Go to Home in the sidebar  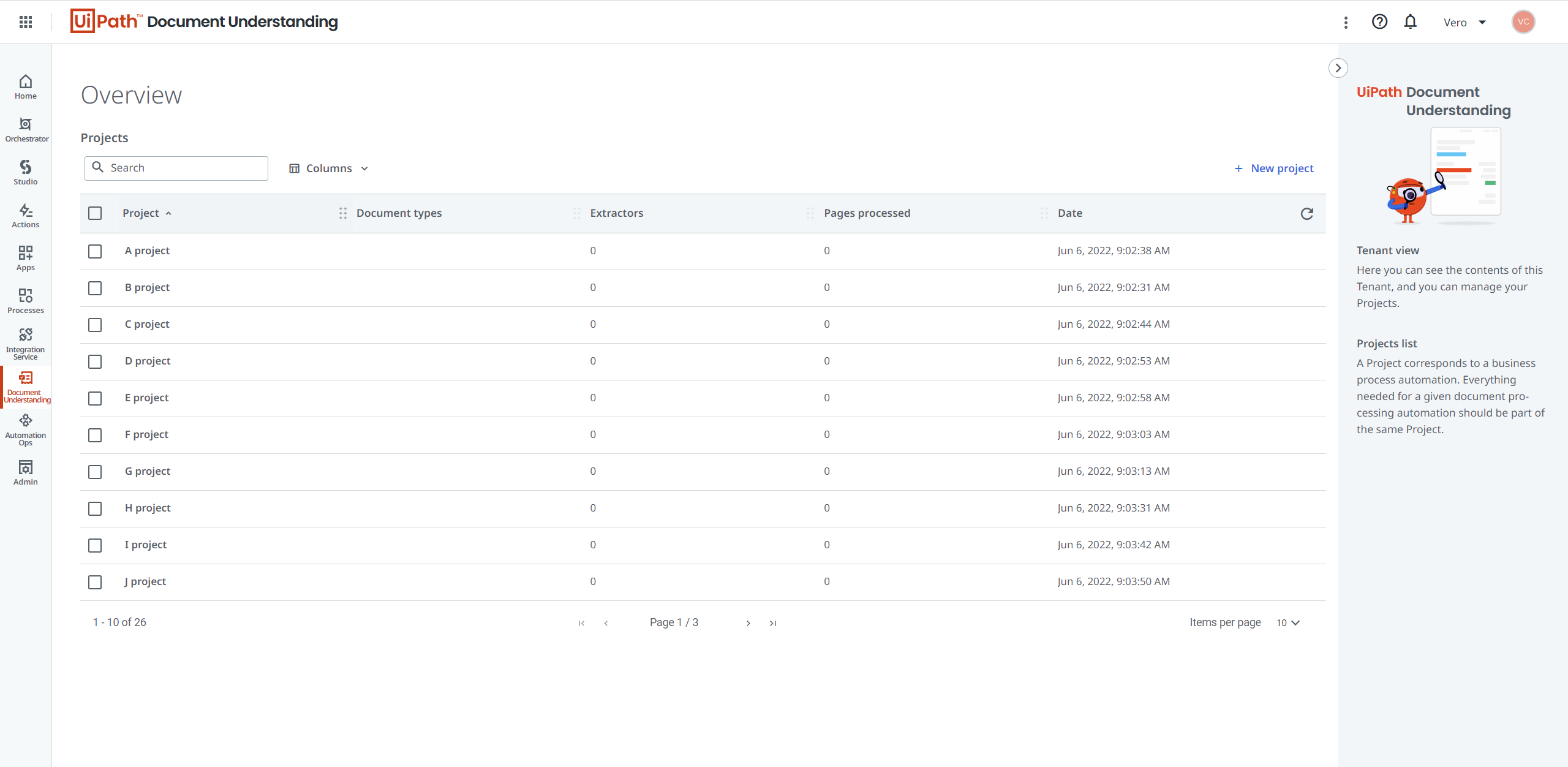coord(26,87)
